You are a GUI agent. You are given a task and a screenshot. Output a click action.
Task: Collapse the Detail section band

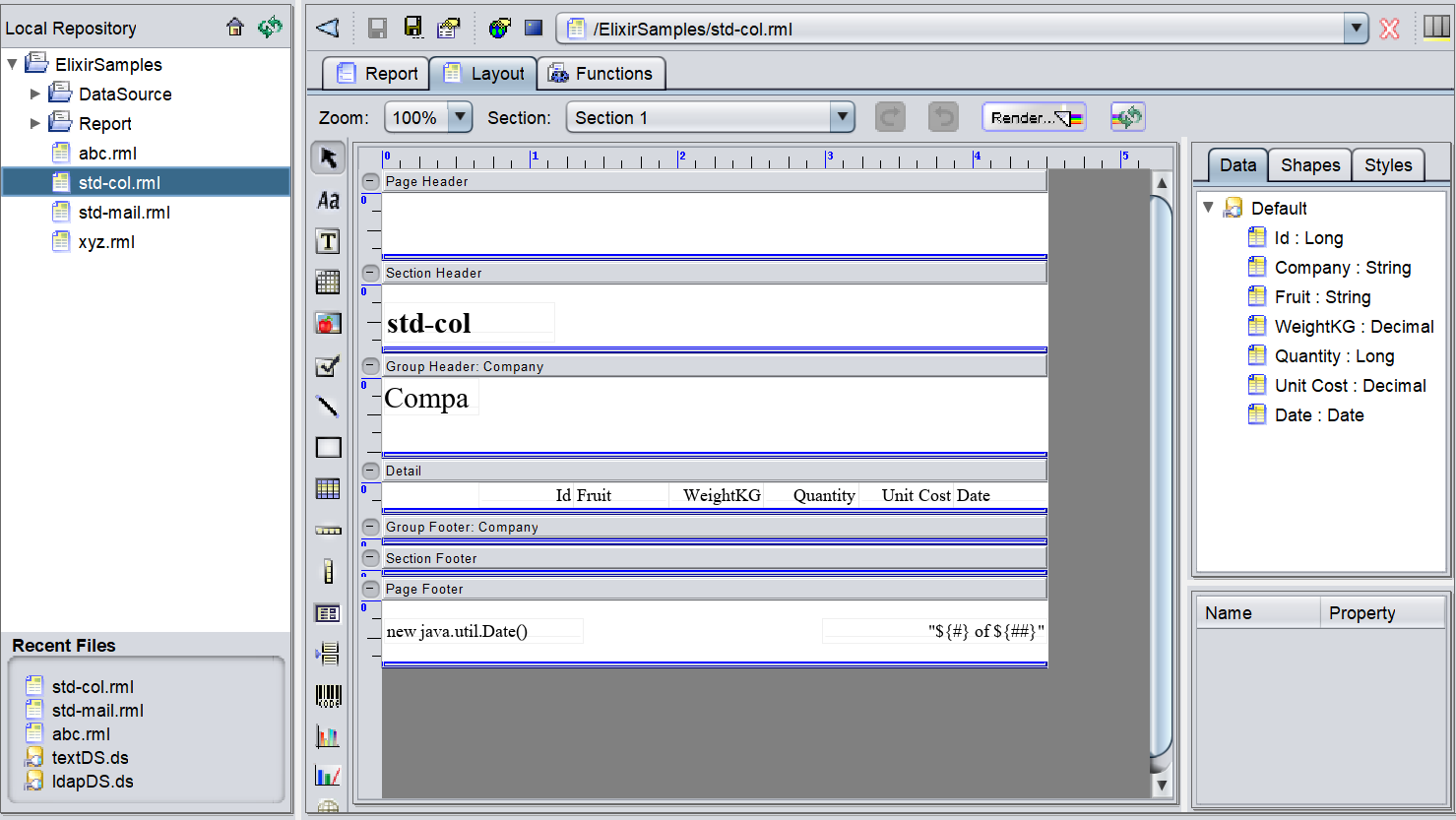click(x=370, y=471)
